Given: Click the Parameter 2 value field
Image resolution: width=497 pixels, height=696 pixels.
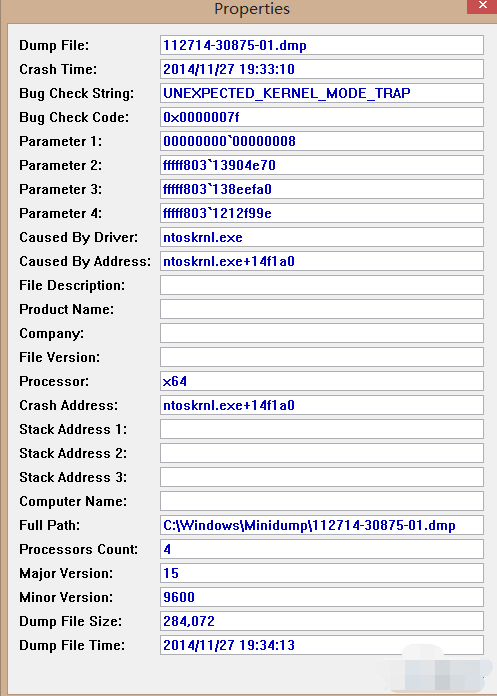Looking at the screenshot, I should (x=322, y=165).
